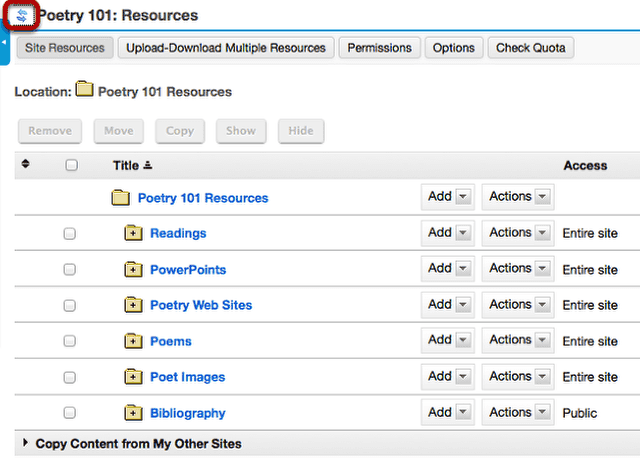The width and height of the screenshot is (640, 458).
Task: Click the Title column sort arrow icon
Action: [148, 165]
